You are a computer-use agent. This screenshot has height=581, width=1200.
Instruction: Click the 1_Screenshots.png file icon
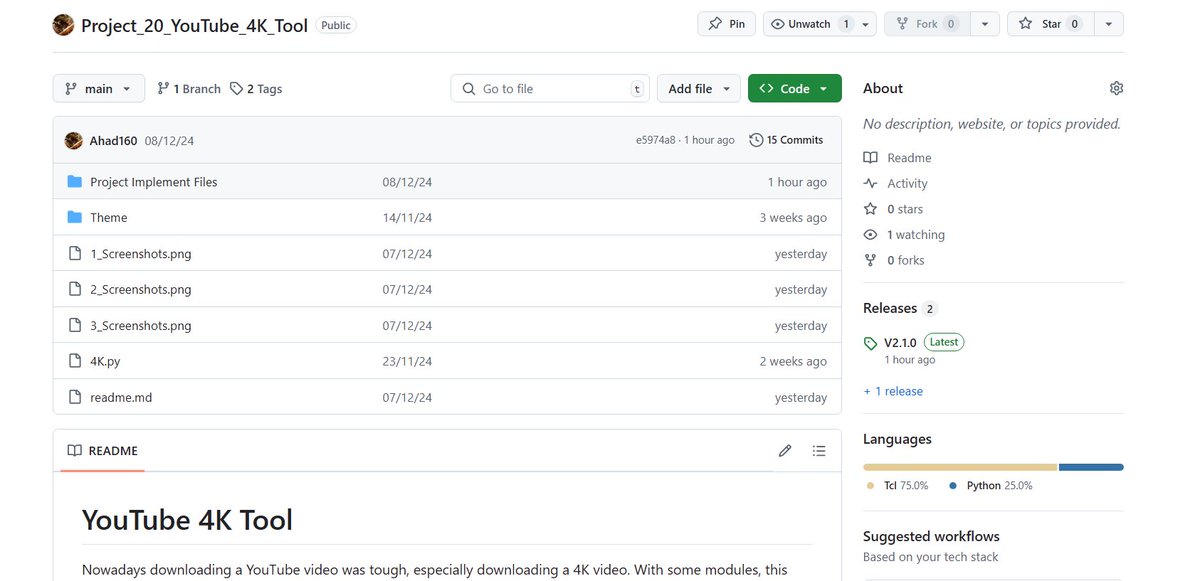(x=74, y=254)
